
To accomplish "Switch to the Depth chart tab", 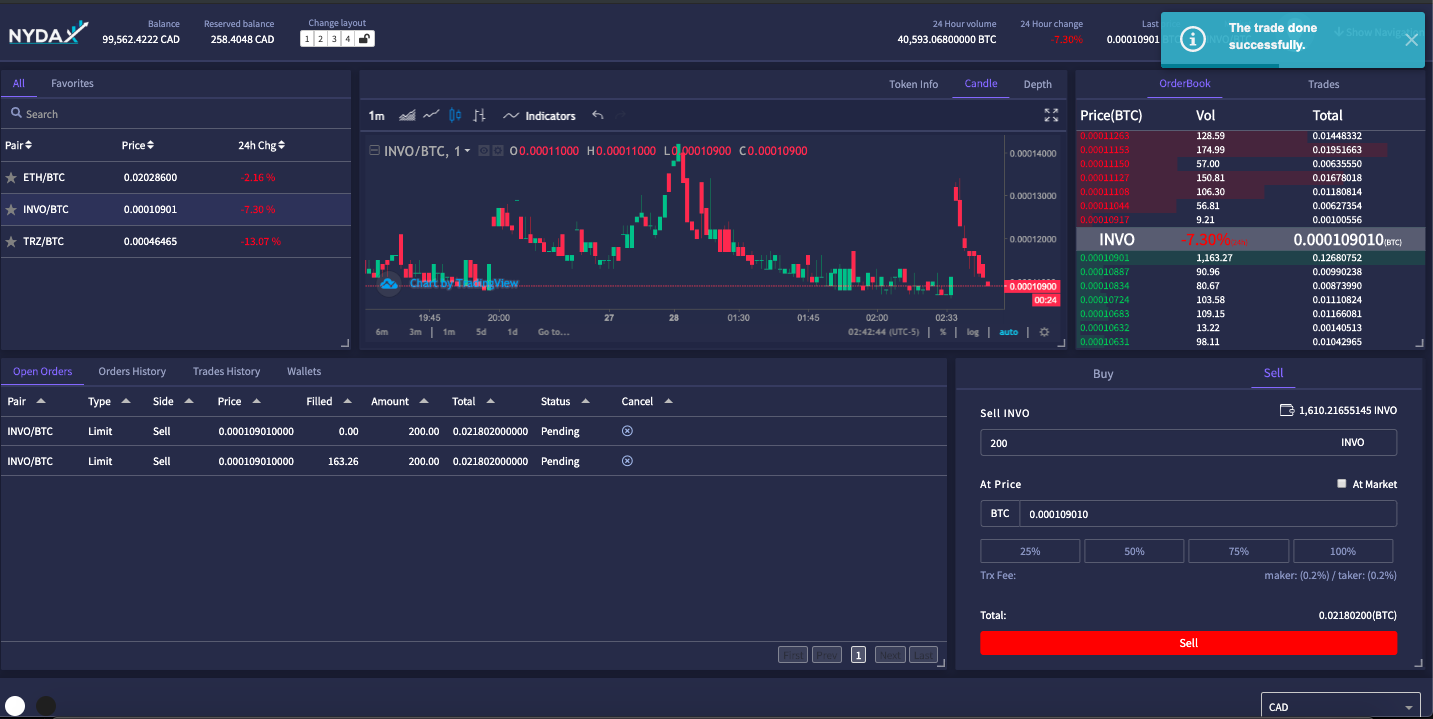I will 1037,84.
